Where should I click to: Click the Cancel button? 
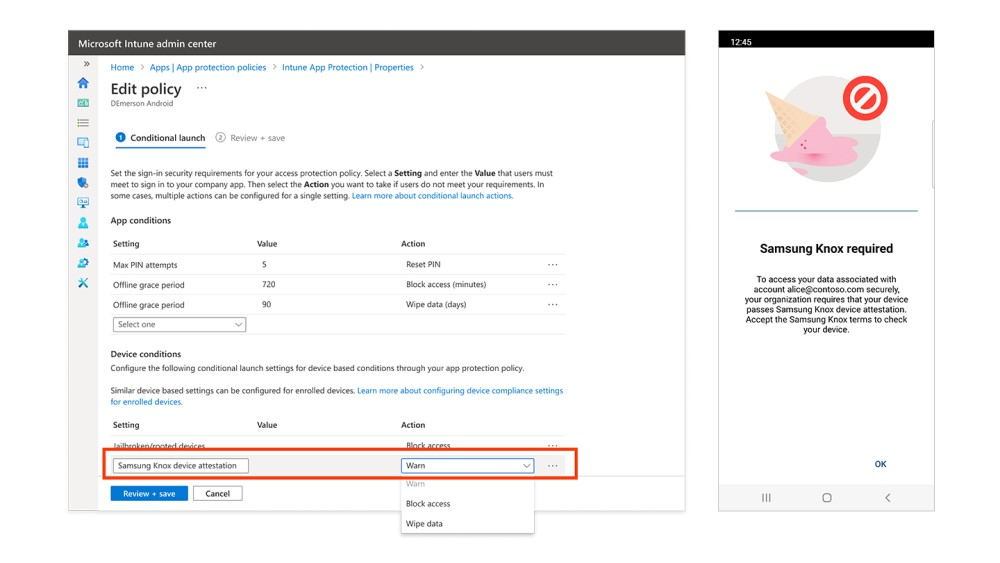tap(217, 494)
